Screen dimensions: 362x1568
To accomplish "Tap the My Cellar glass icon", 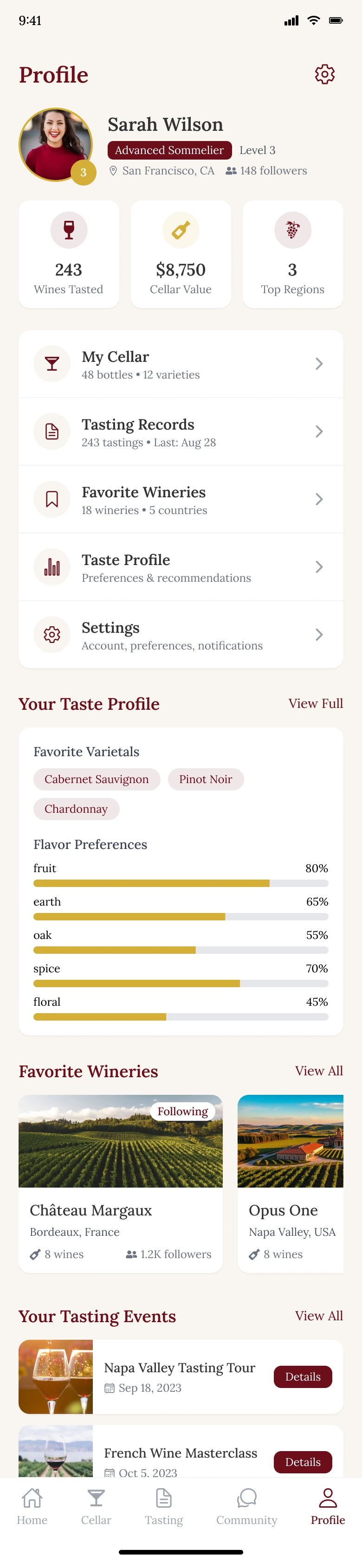I will (52, 364).
